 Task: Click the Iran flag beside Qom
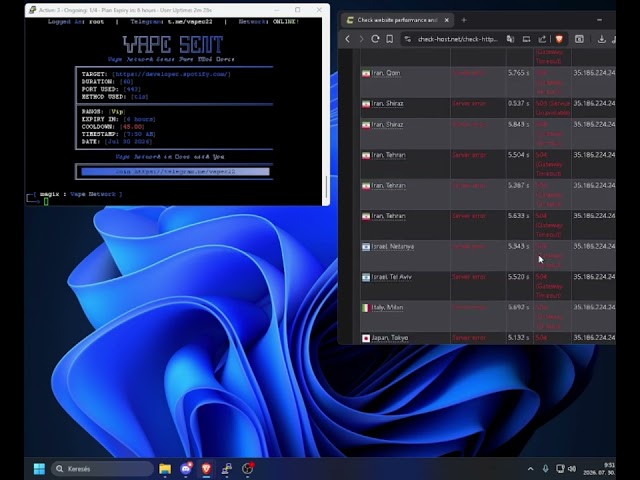coord(366,73)
